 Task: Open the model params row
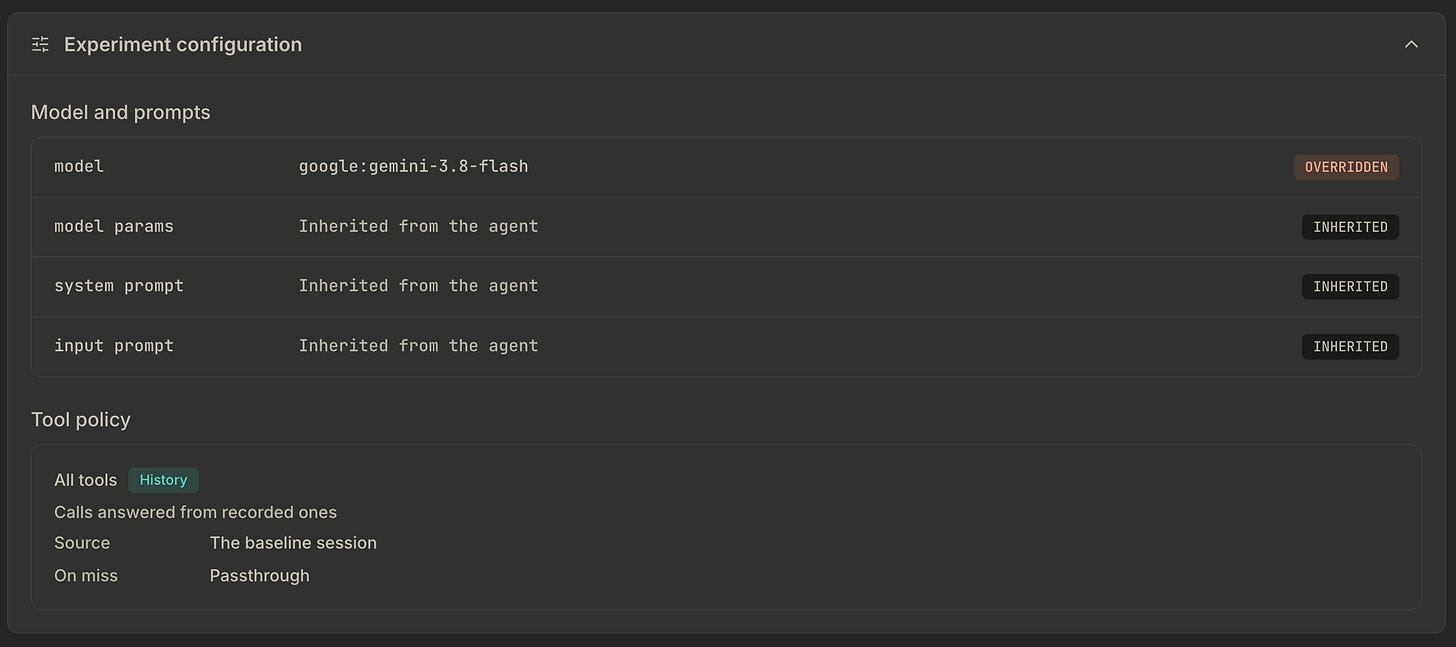[x=726, y=227]
